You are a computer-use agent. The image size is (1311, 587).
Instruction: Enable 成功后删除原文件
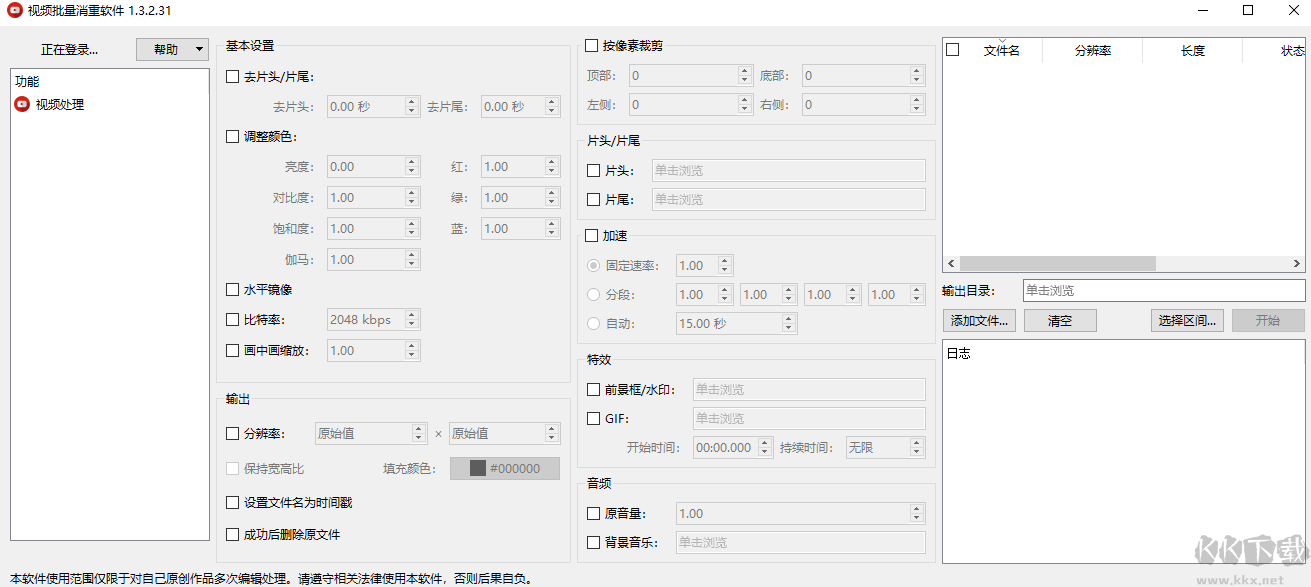point(232,534)
